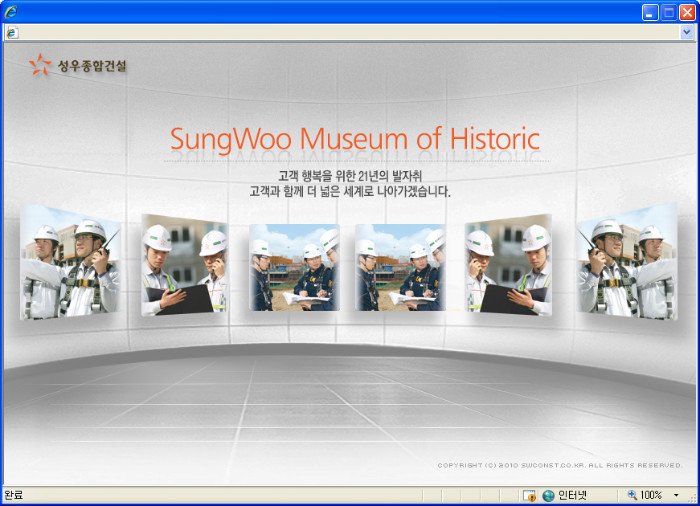Open the far-left walkie-talkie workers photo
Screen dimensions: 700x506
pyautogui.click(x=70, y=262)
